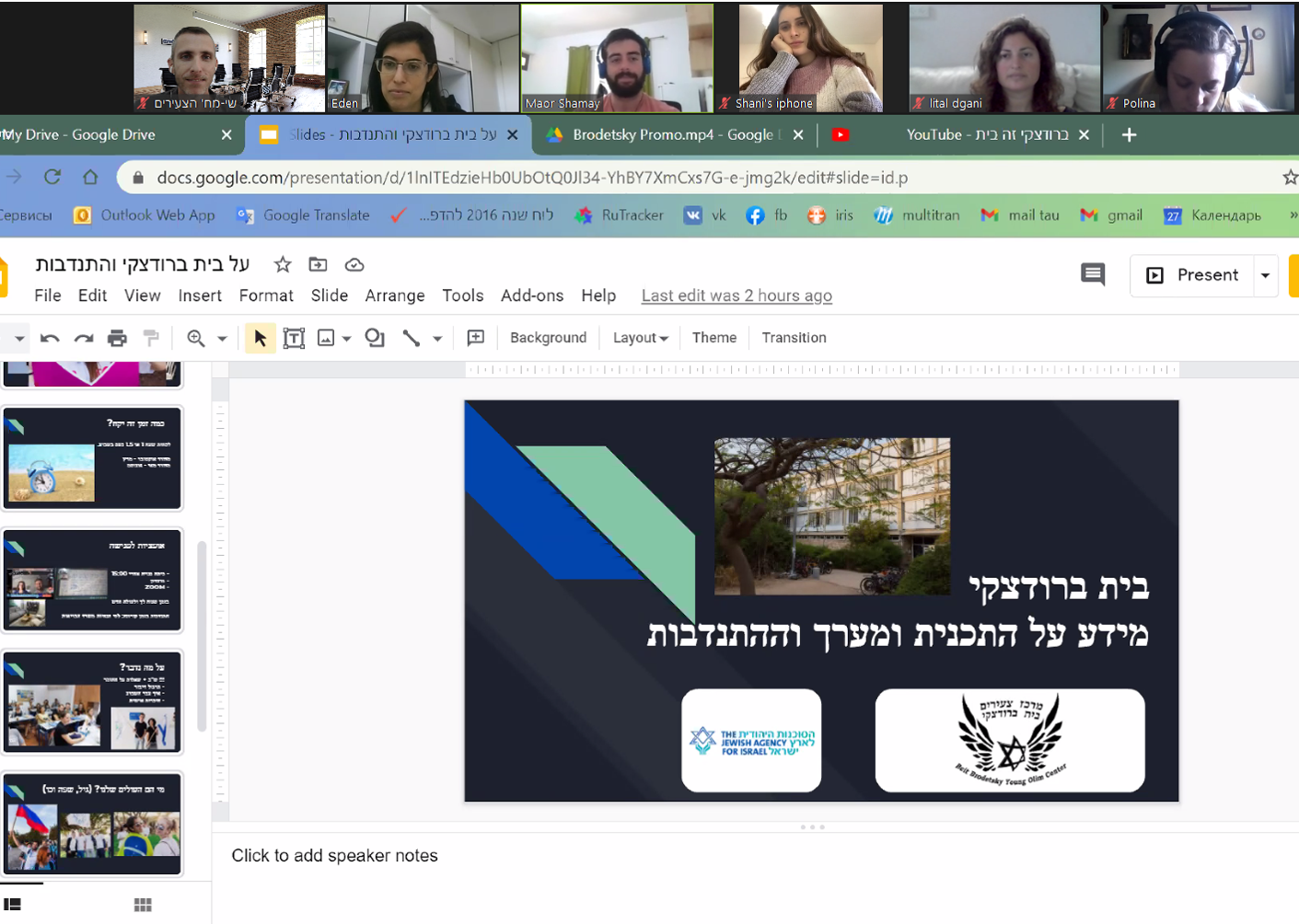The width and height of the screenshot is (1299, 924).
Task: Open the 'Last edit was 2 hours ago' link
Action: click(736, 295)
